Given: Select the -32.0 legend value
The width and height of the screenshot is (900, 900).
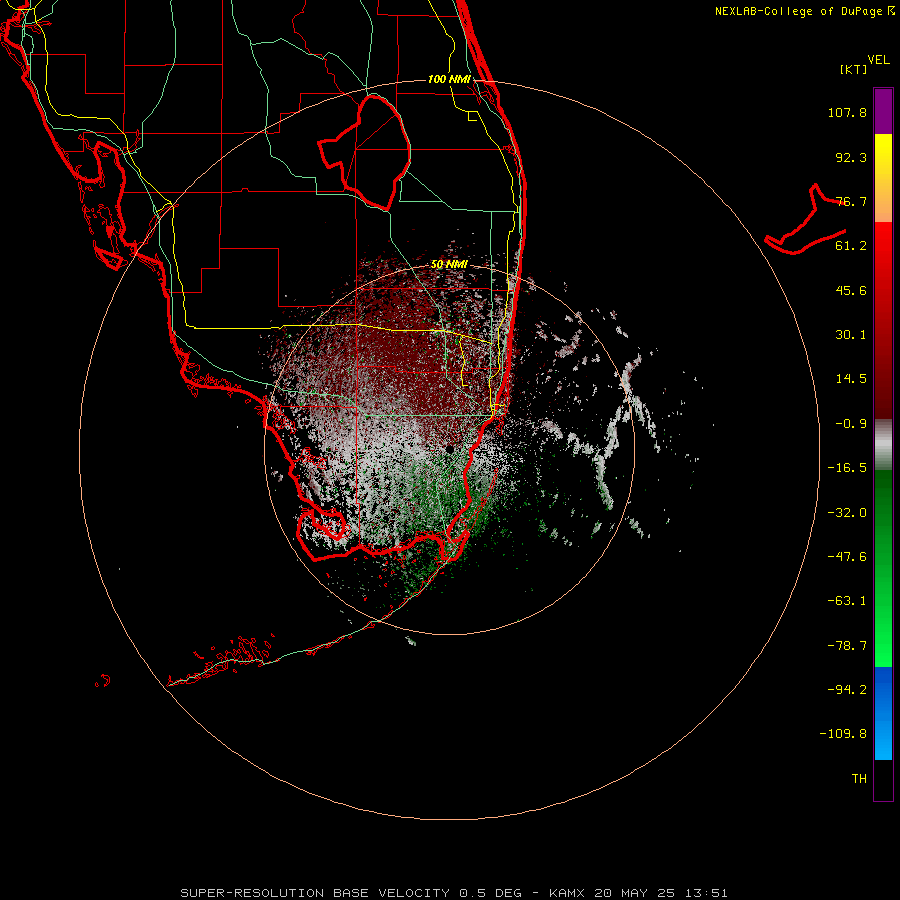Looking at the screenshot, I should click(847, 513).
